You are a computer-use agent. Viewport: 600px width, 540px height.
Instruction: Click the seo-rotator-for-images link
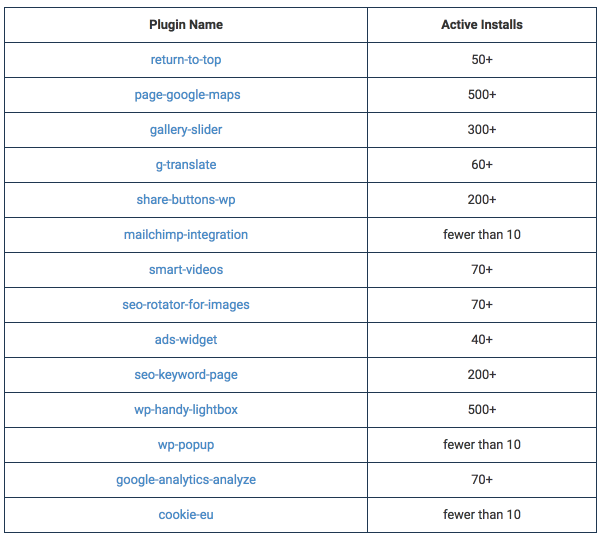[x=186, y=305]
